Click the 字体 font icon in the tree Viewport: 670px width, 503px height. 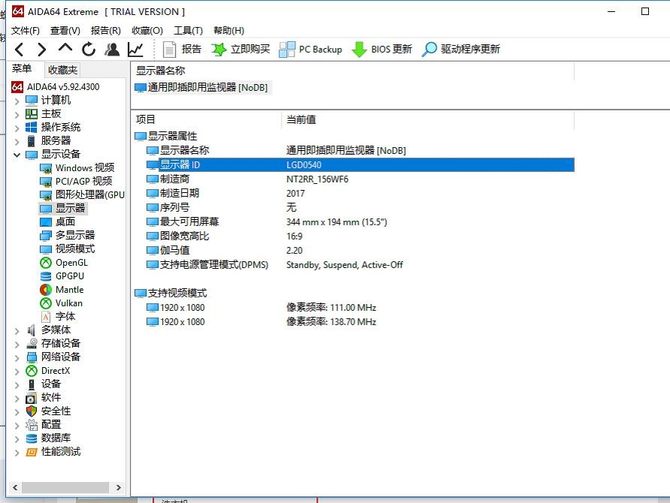(46, 317)
